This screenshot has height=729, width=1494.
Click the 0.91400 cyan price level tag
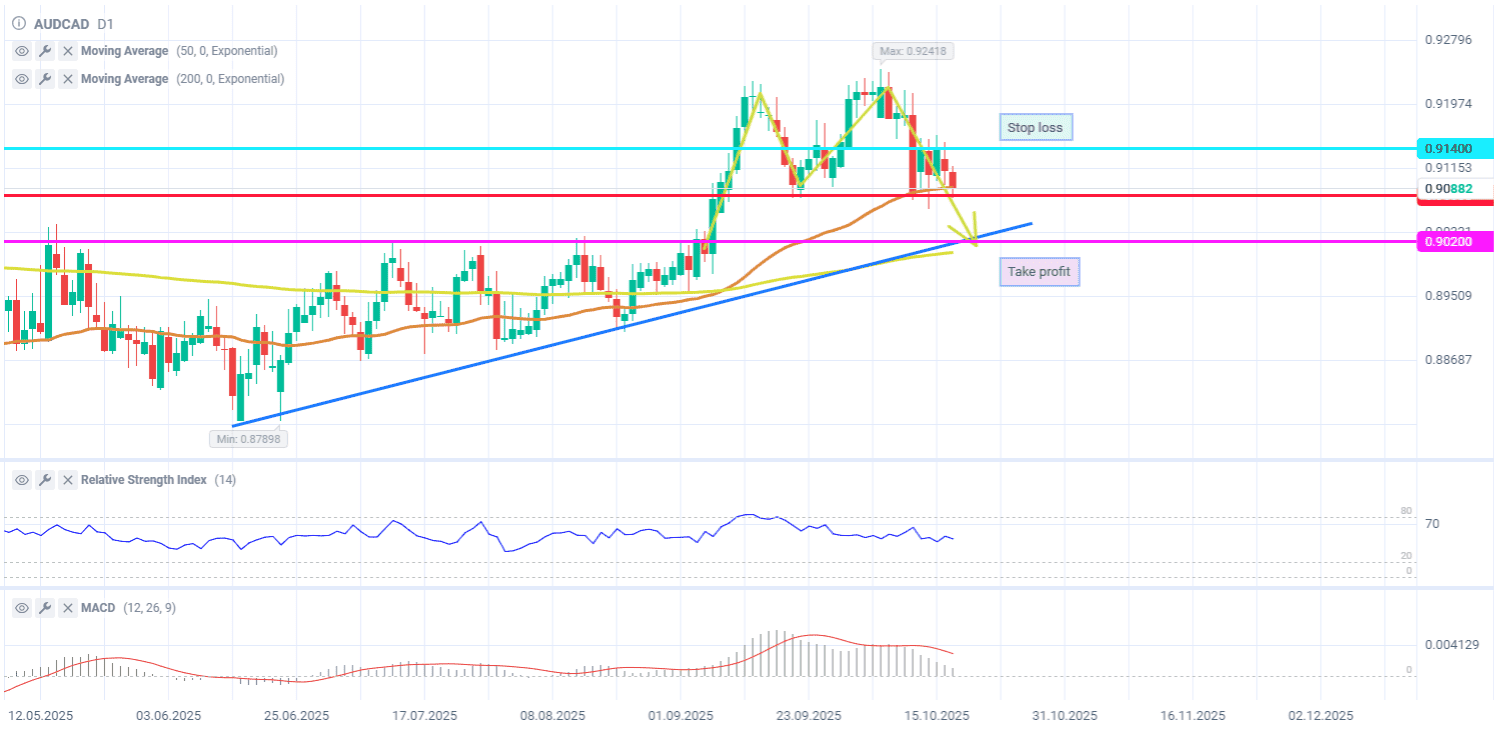click(1455, 148)
